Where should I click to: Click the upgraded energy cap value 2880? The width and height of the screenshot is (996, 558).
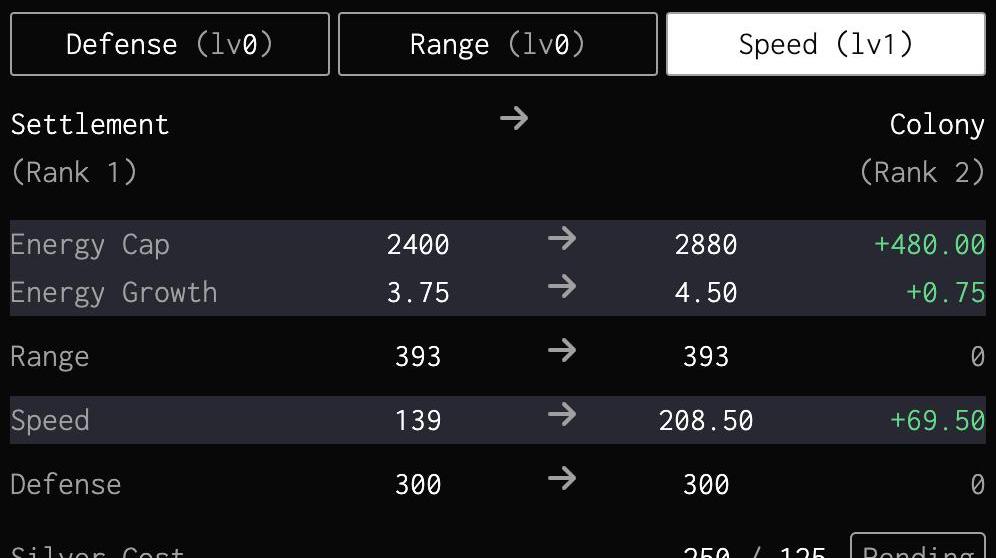[705, 245]
